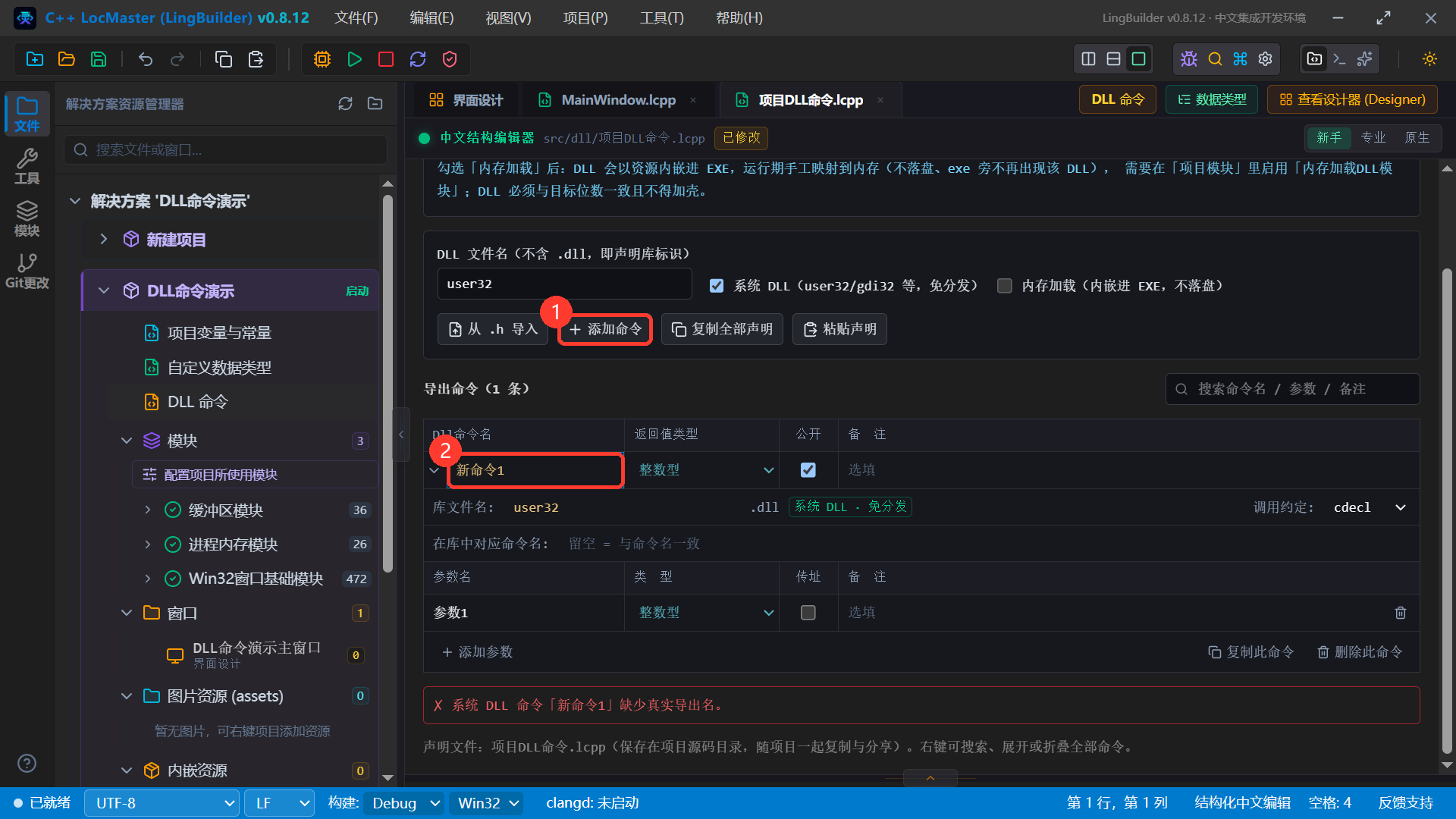
Task: Toggle 公开 checkbox for 新命令1
Action: [808, 470]
